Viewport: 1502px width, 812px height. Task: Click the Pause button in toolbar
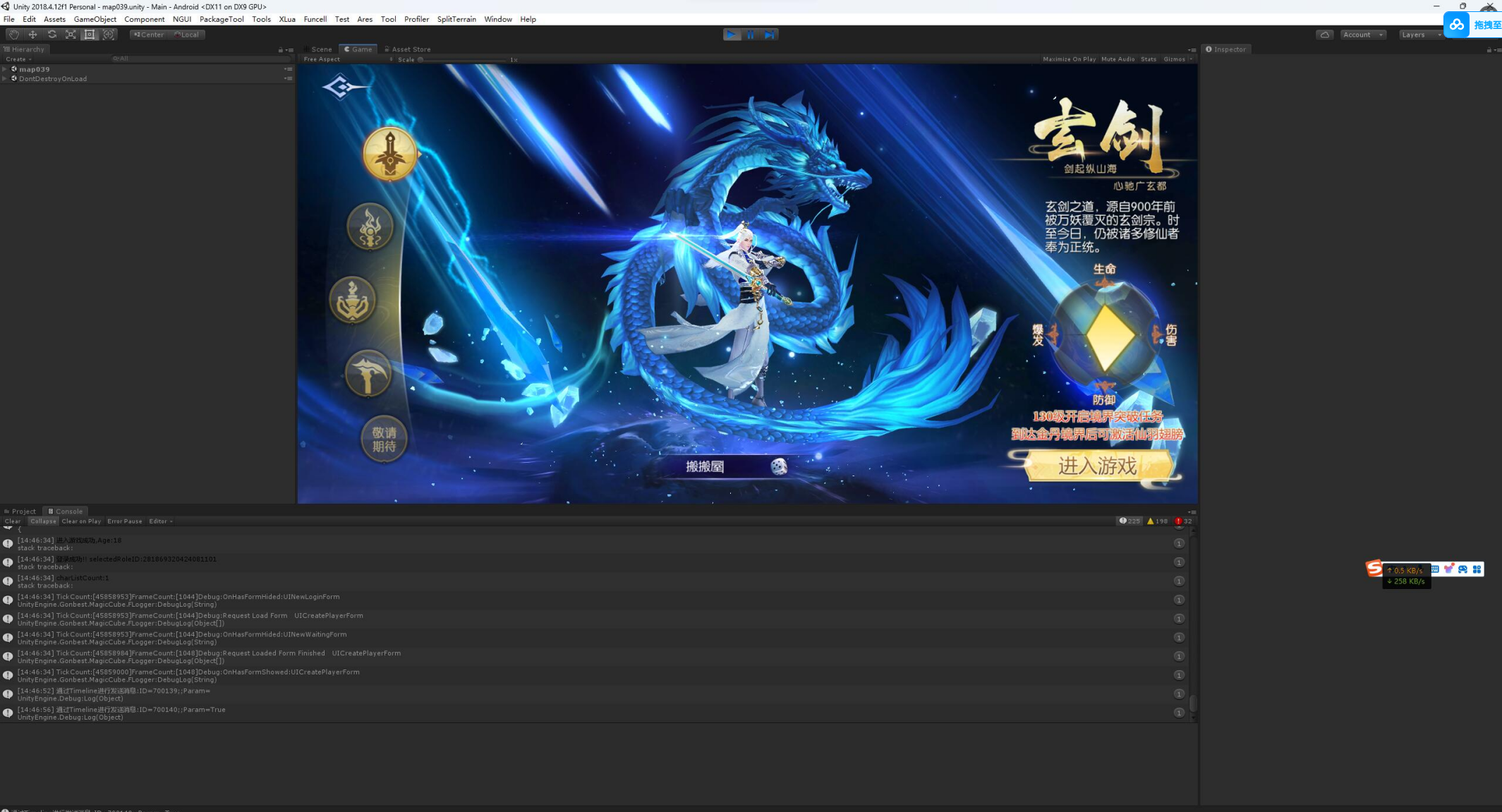click(751, 35)
